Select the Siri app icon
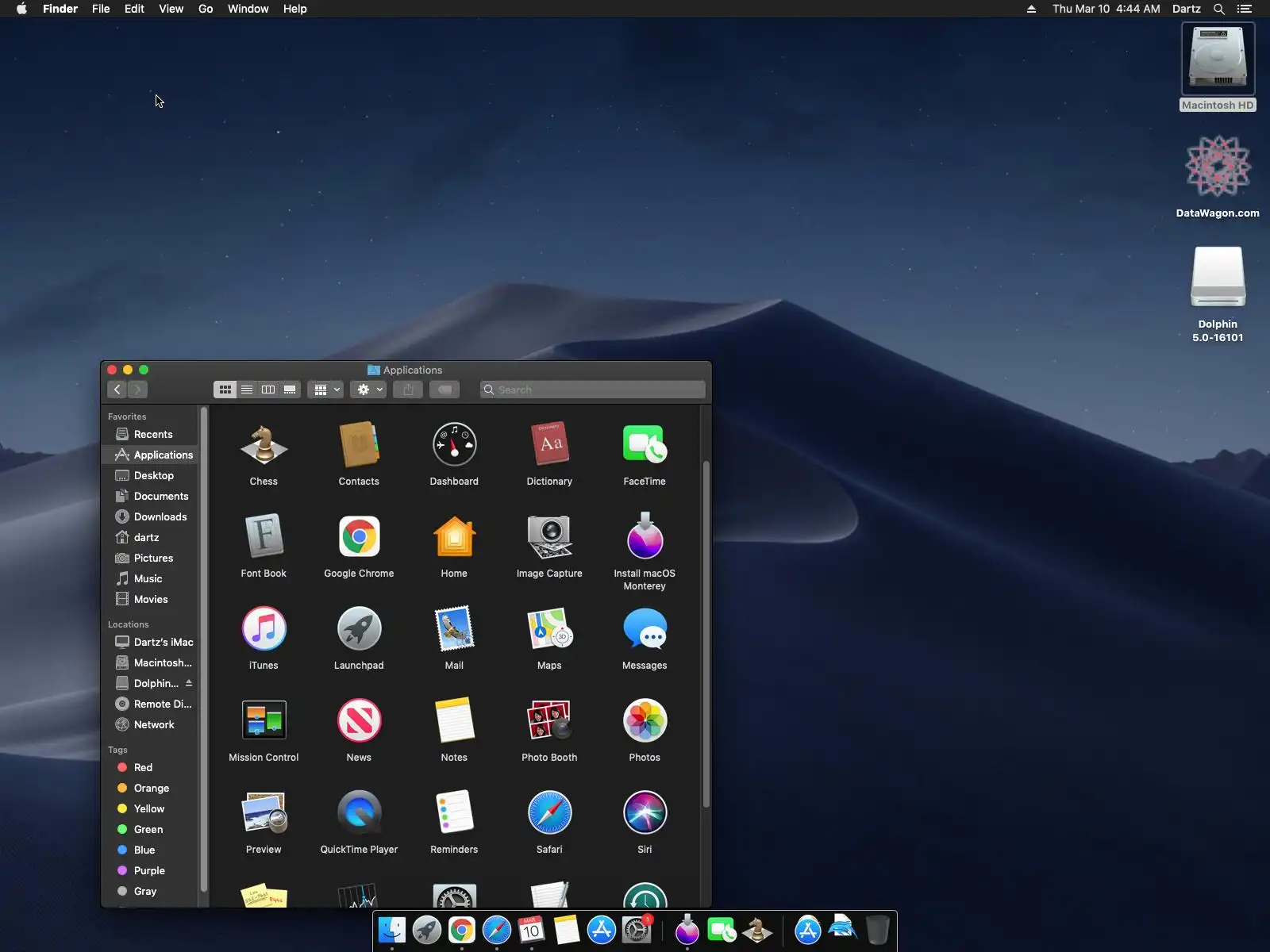Screen dimensions: 1270x952 click(645, 813)
